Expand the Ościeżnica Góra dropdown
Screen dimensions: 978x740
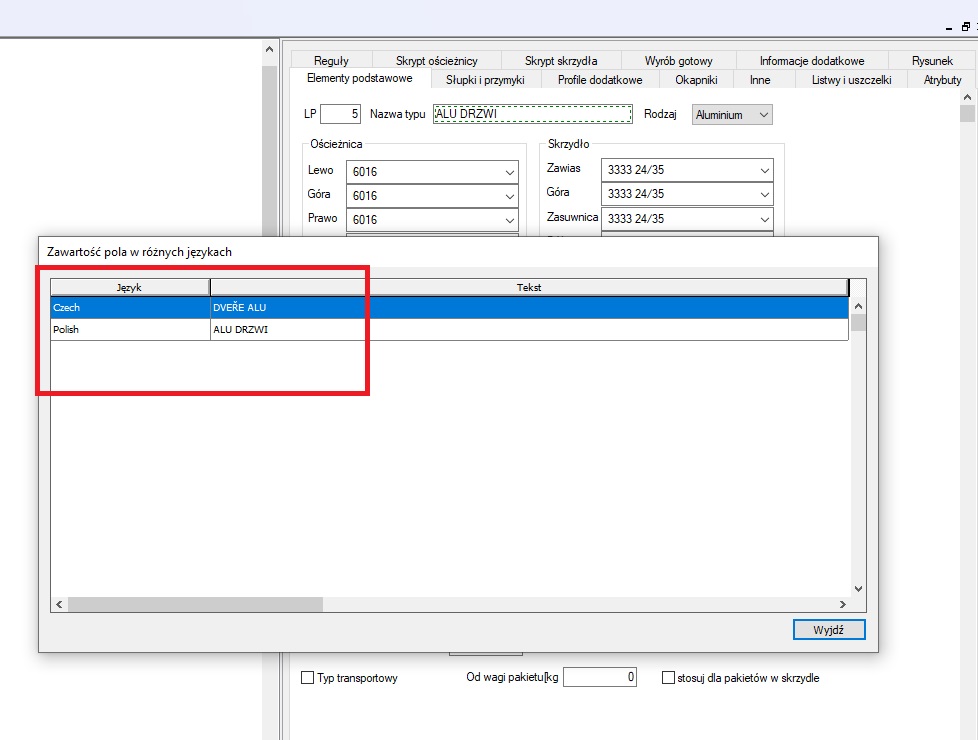[432, 195]
